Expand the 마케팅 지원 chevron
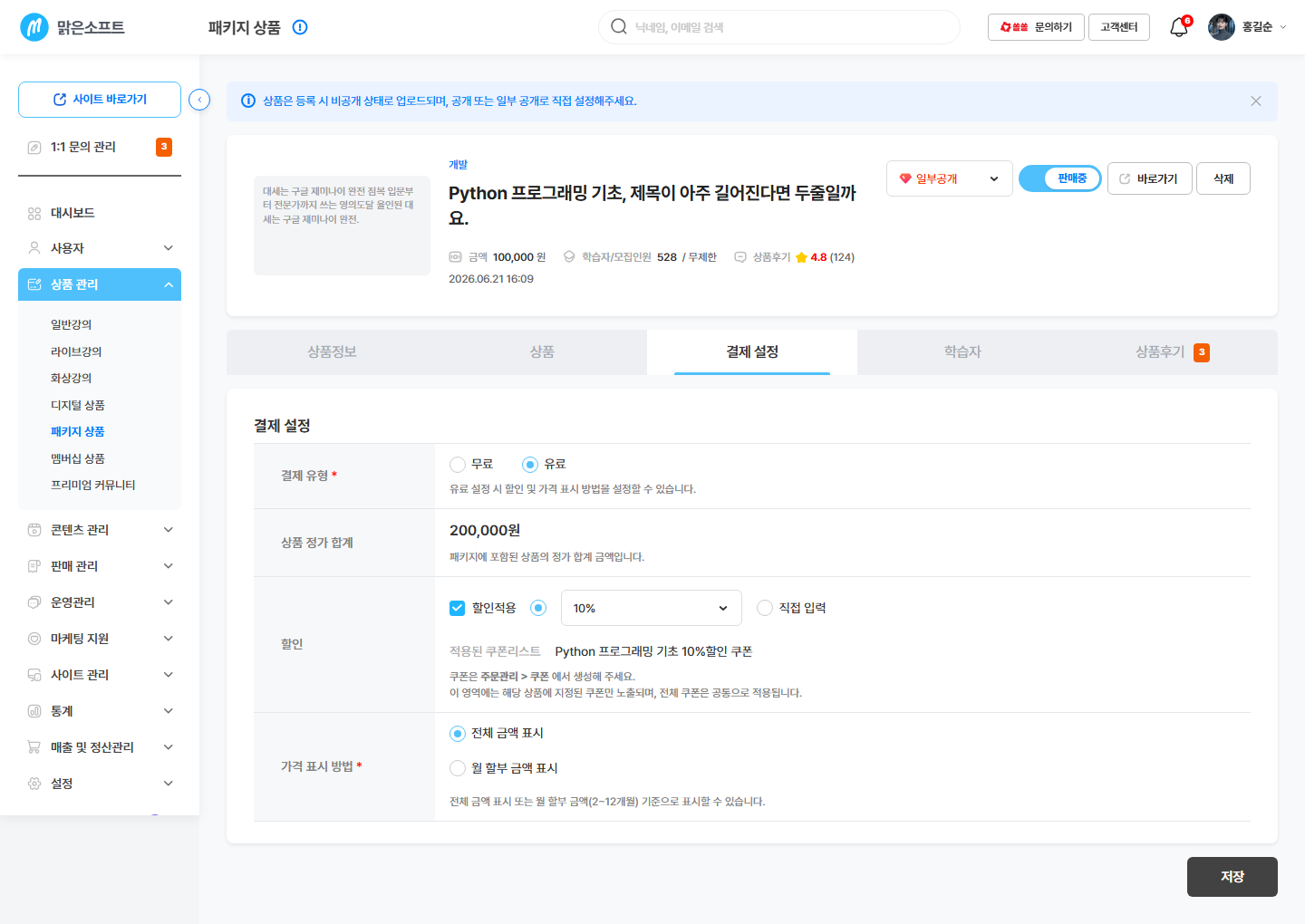Image resolution: width=1305 pixels, height=924 pixels. coord(169,639)
